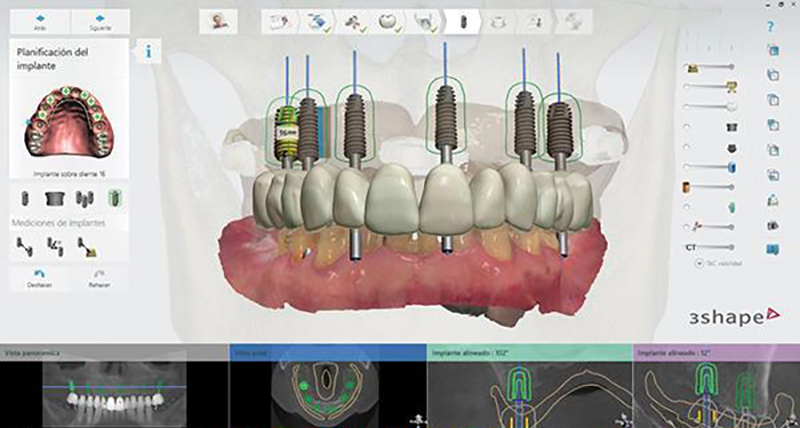This screenshot has height=428, width=800.
Task: Click the patient photo icon in toolbar
Action: click(217, 21)
